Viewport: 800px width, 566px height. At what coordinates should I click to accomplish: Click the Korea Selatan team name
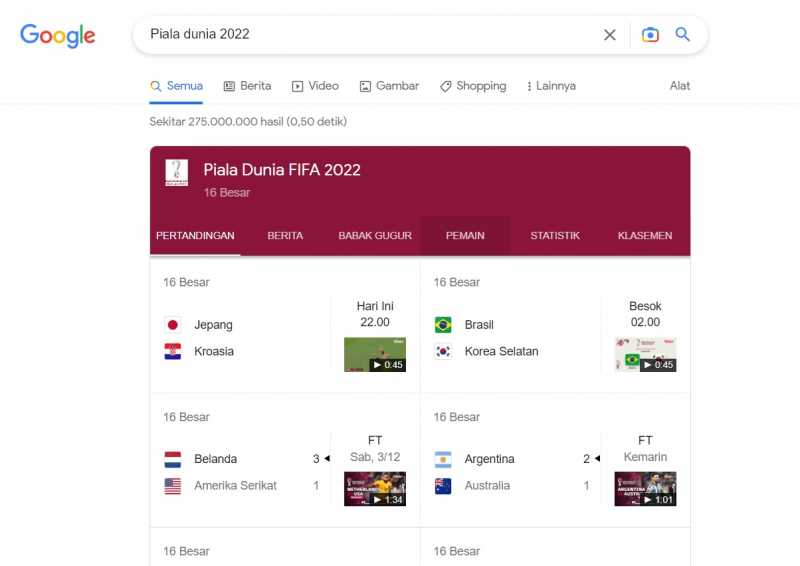point(502,351)
